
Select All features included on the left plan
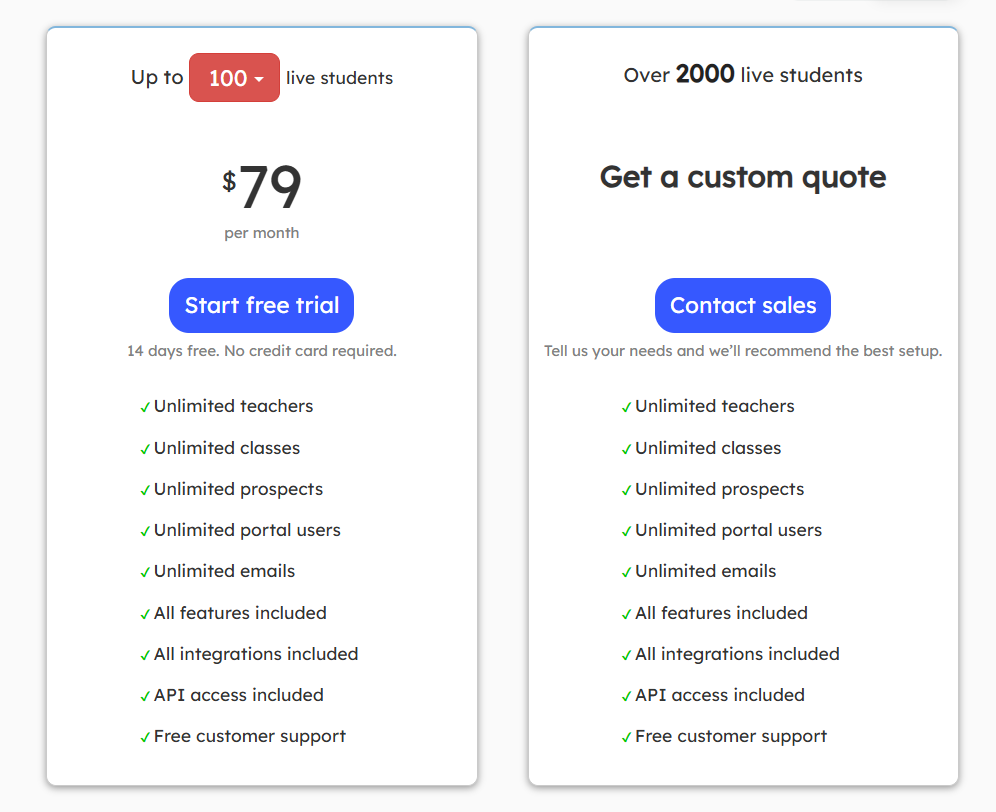240,613
